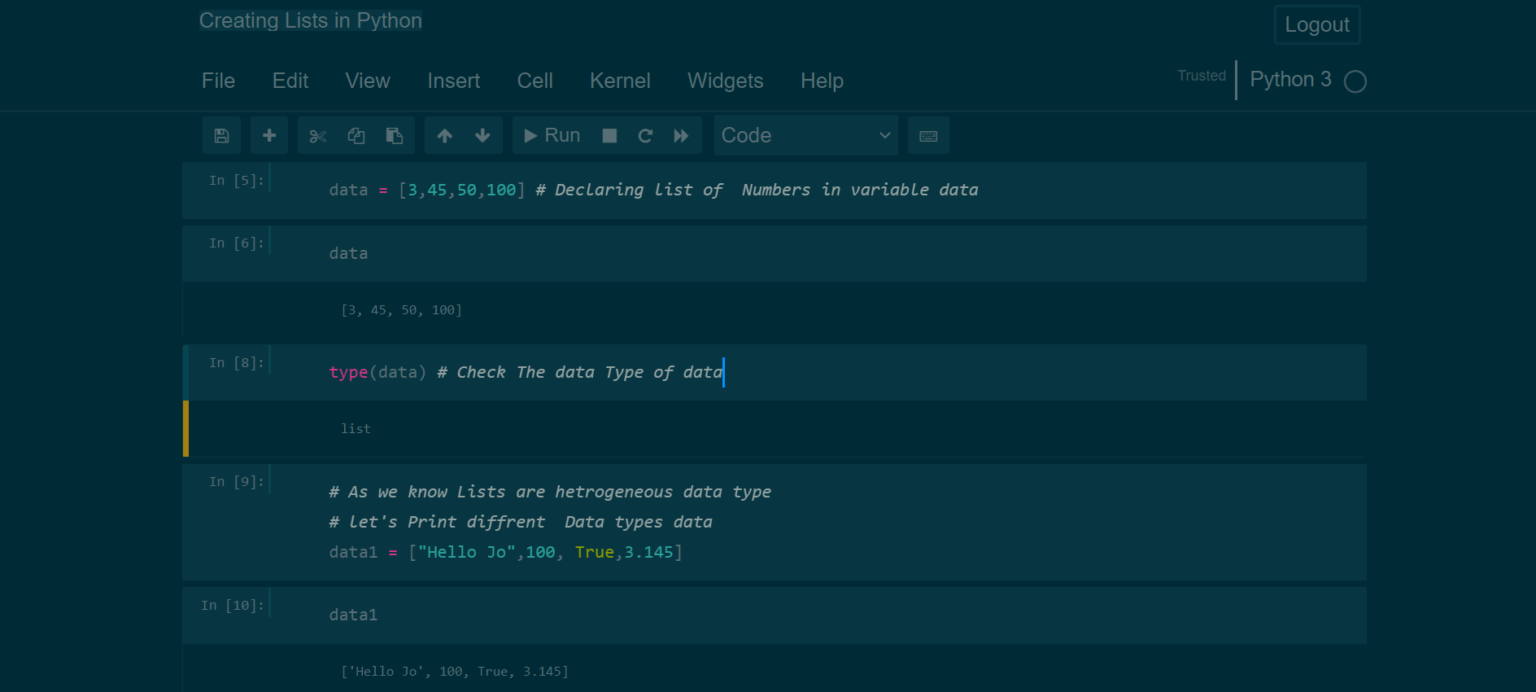Click the Logout button
1536x692 pixels.
(1317, 25)
